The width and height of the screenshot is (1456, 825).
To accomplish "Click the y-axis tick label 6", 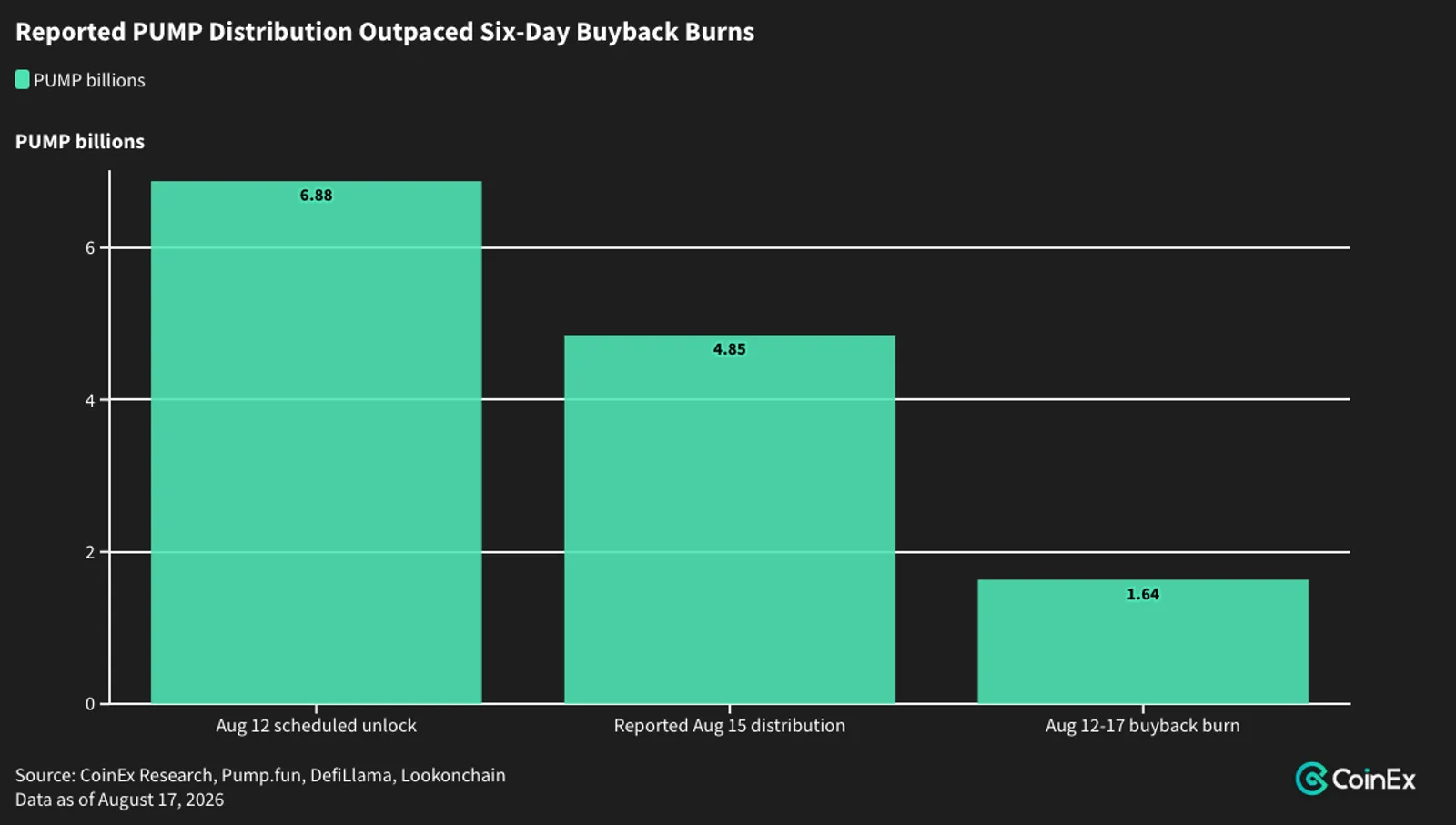I will 90,248.
